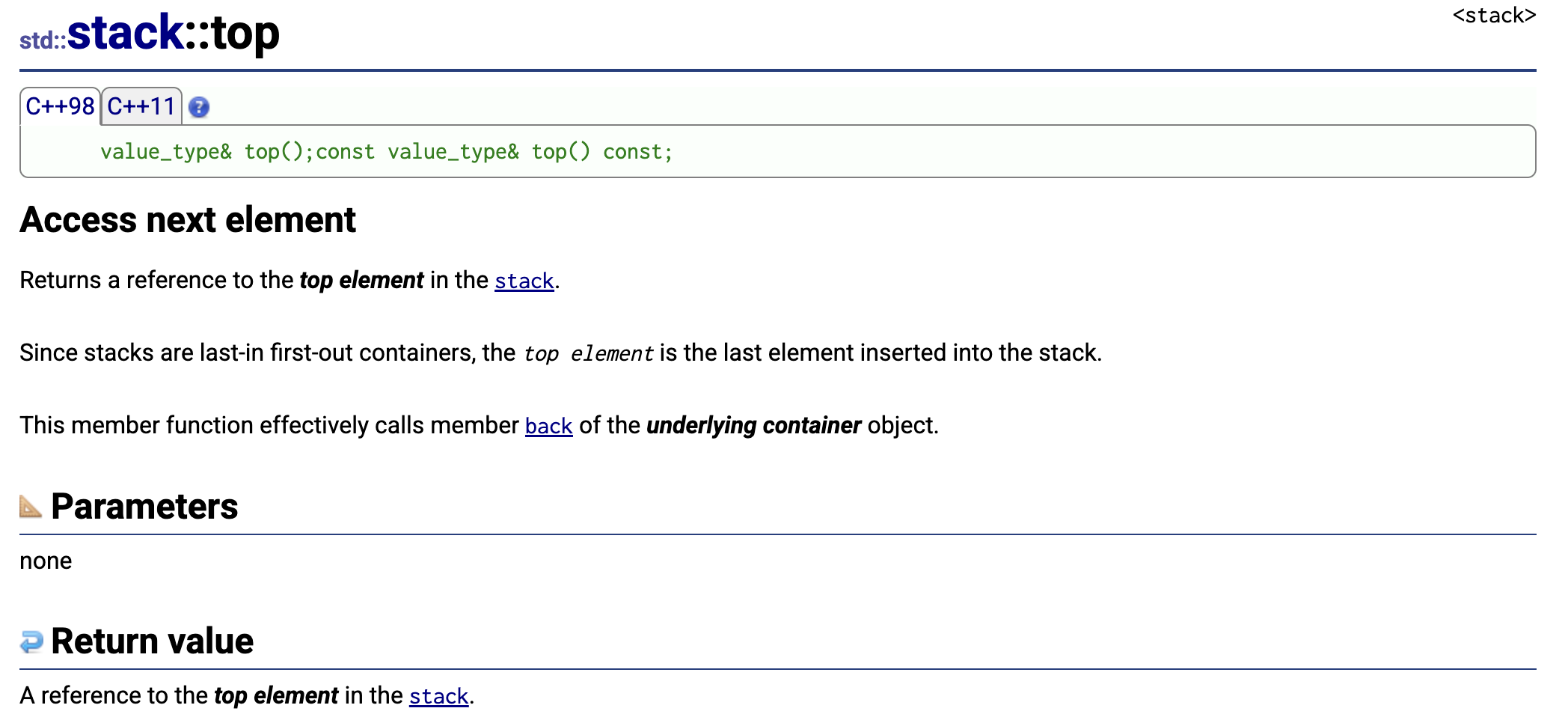The width and height of the screenshot is (1568, 726).
Task: Click the std:: namespace prefix in the title
Action: coord(43,40)
